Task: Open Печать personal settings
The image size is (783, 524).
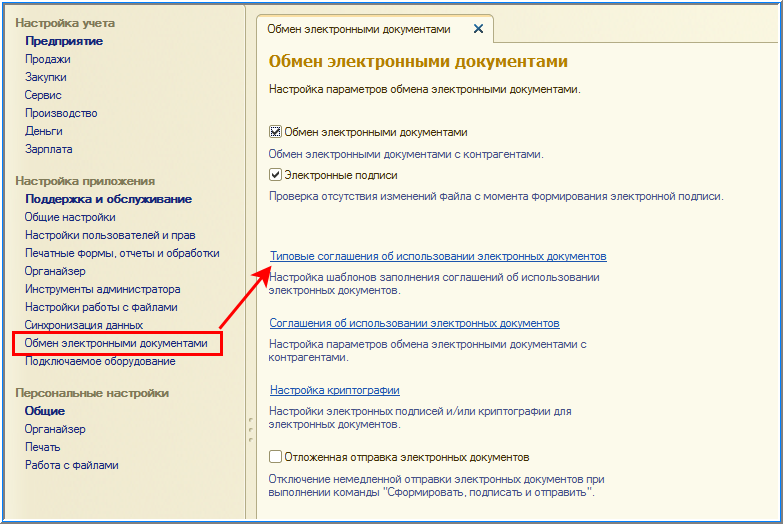Action: (x=42, y=447)
